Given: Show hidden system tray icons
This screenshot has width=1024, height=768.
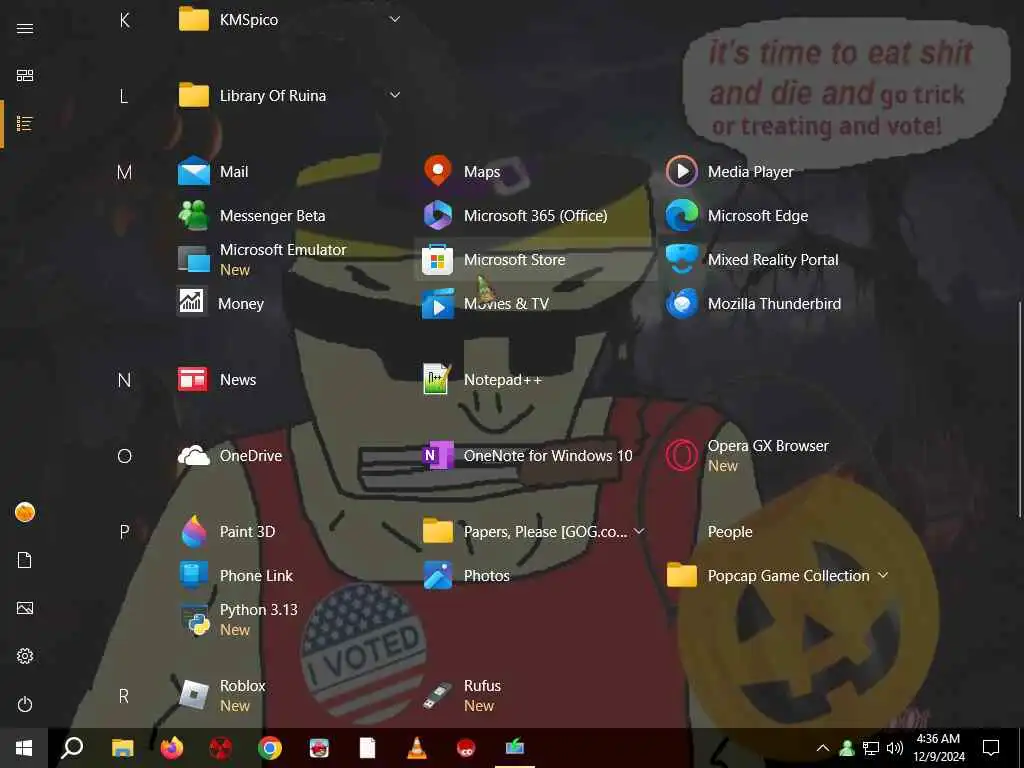Looking at the screenshot, I should tap(823, 748).
